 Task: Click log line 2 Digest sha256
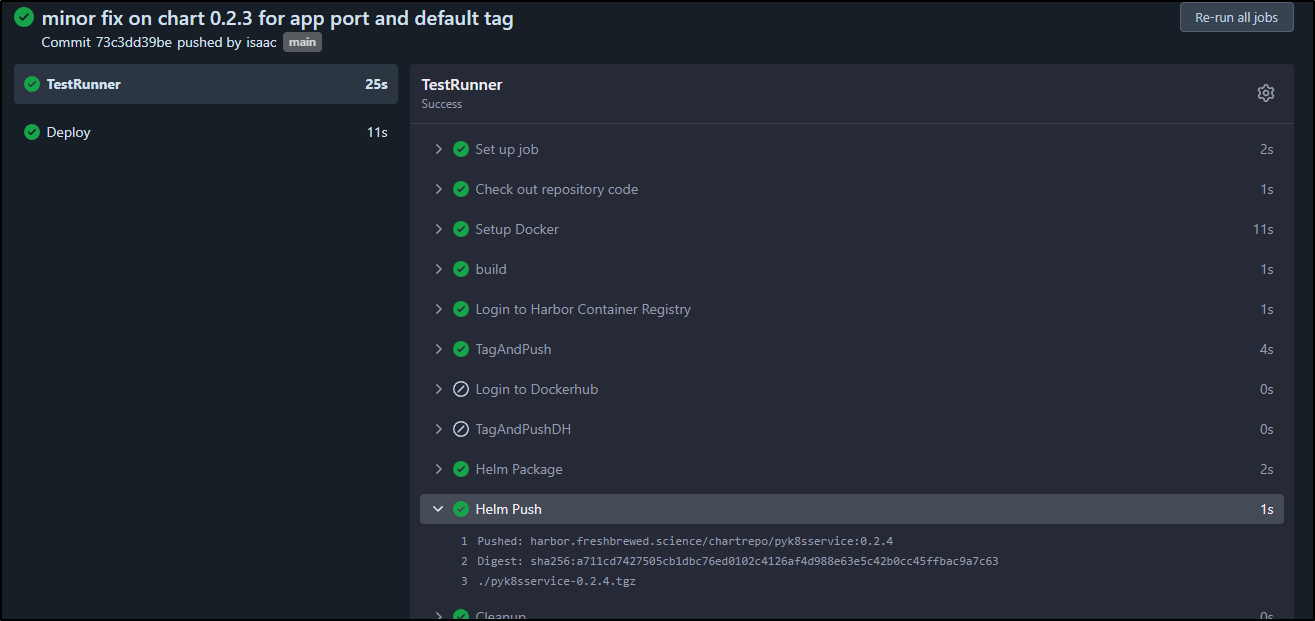click(738, 561)
